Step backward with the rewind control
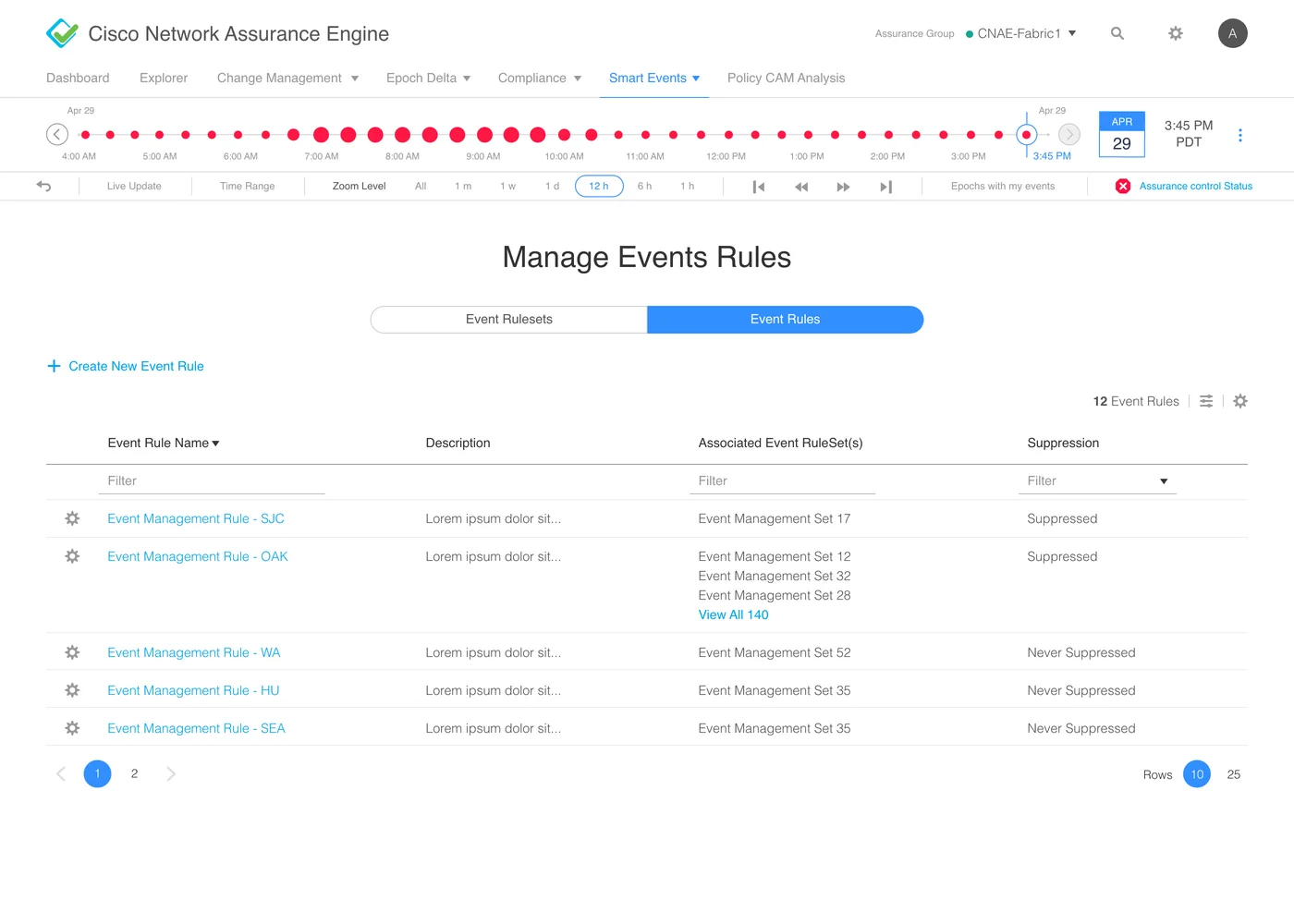This screenshot has width=1294, height=924. (x=801, y=187)
